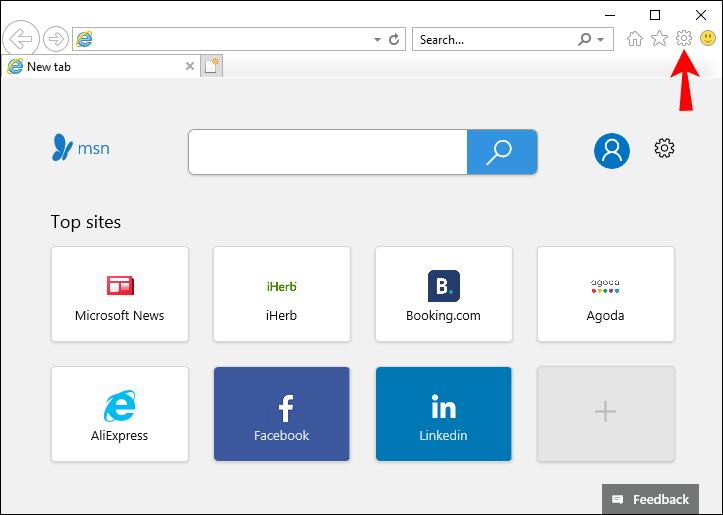
Task: Close the New tab tab
Action: (x=190, y=66)
